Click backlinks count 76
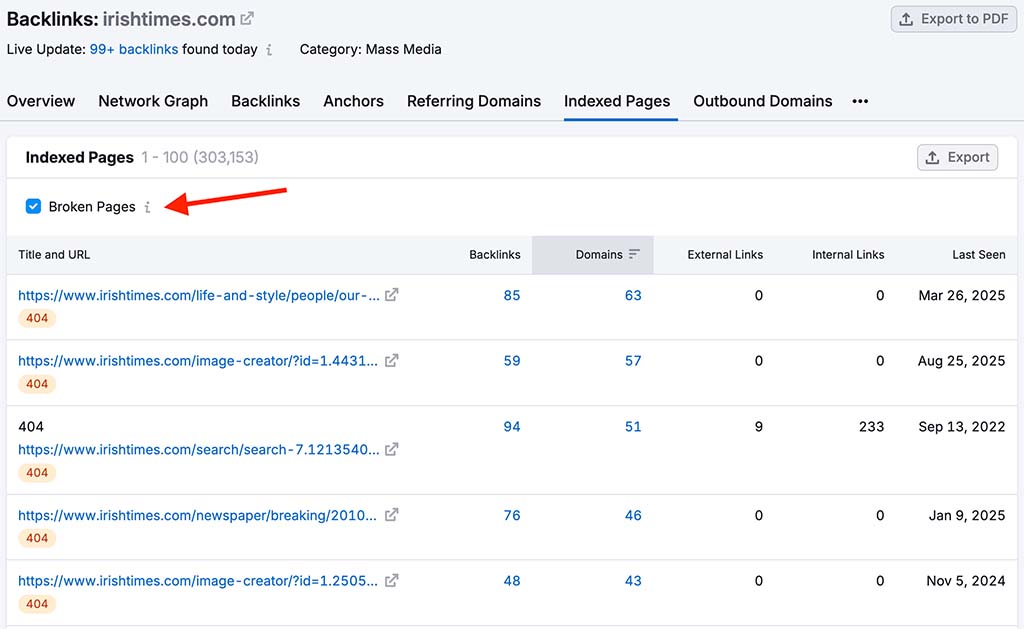 pos(511,515)
